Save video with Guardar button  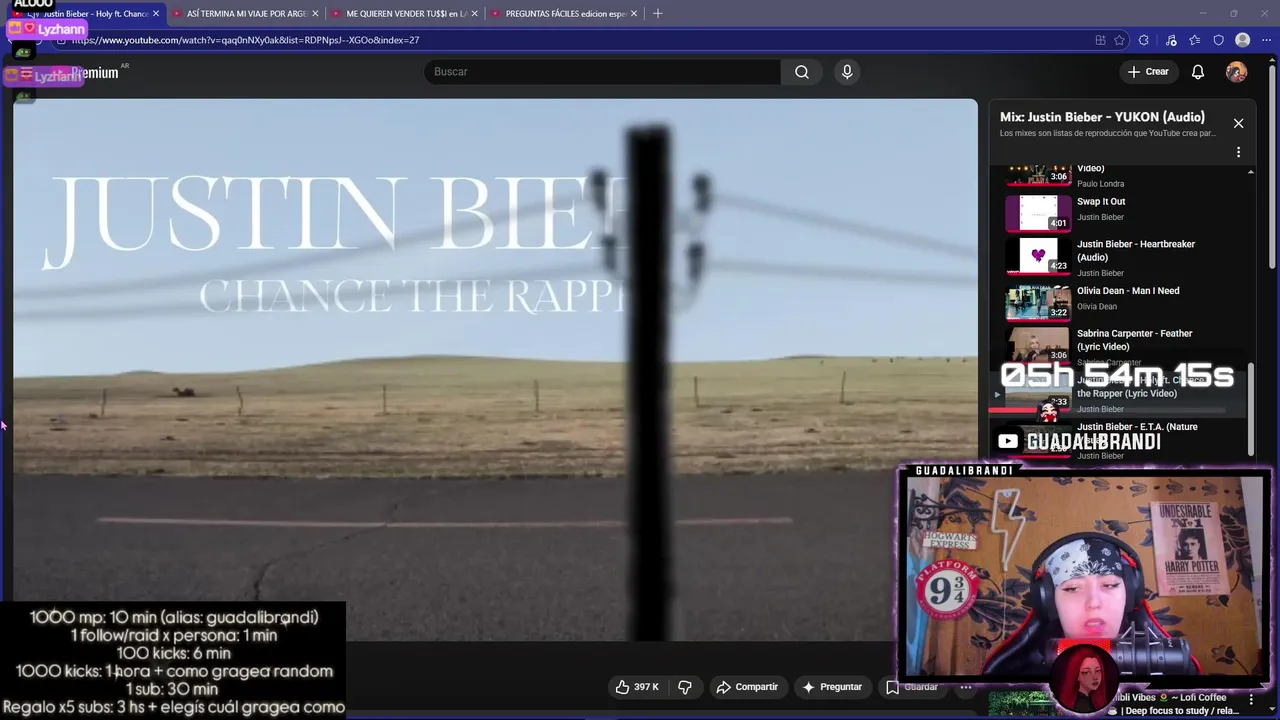tap(912, 687)
